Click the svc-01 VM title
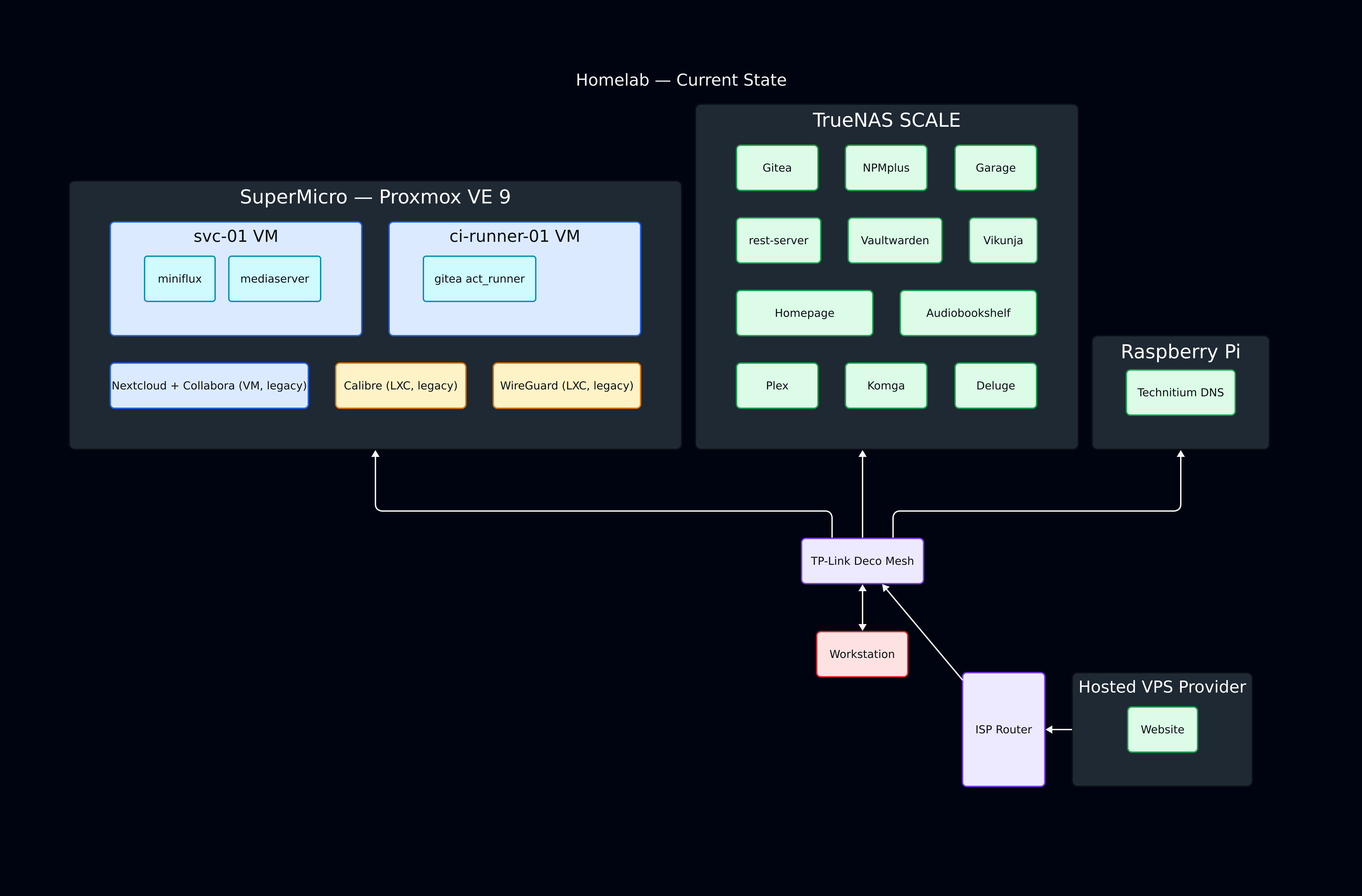The width and height of the screenshot is (1362, 896). pyautogui.click(x=236, y=236)
